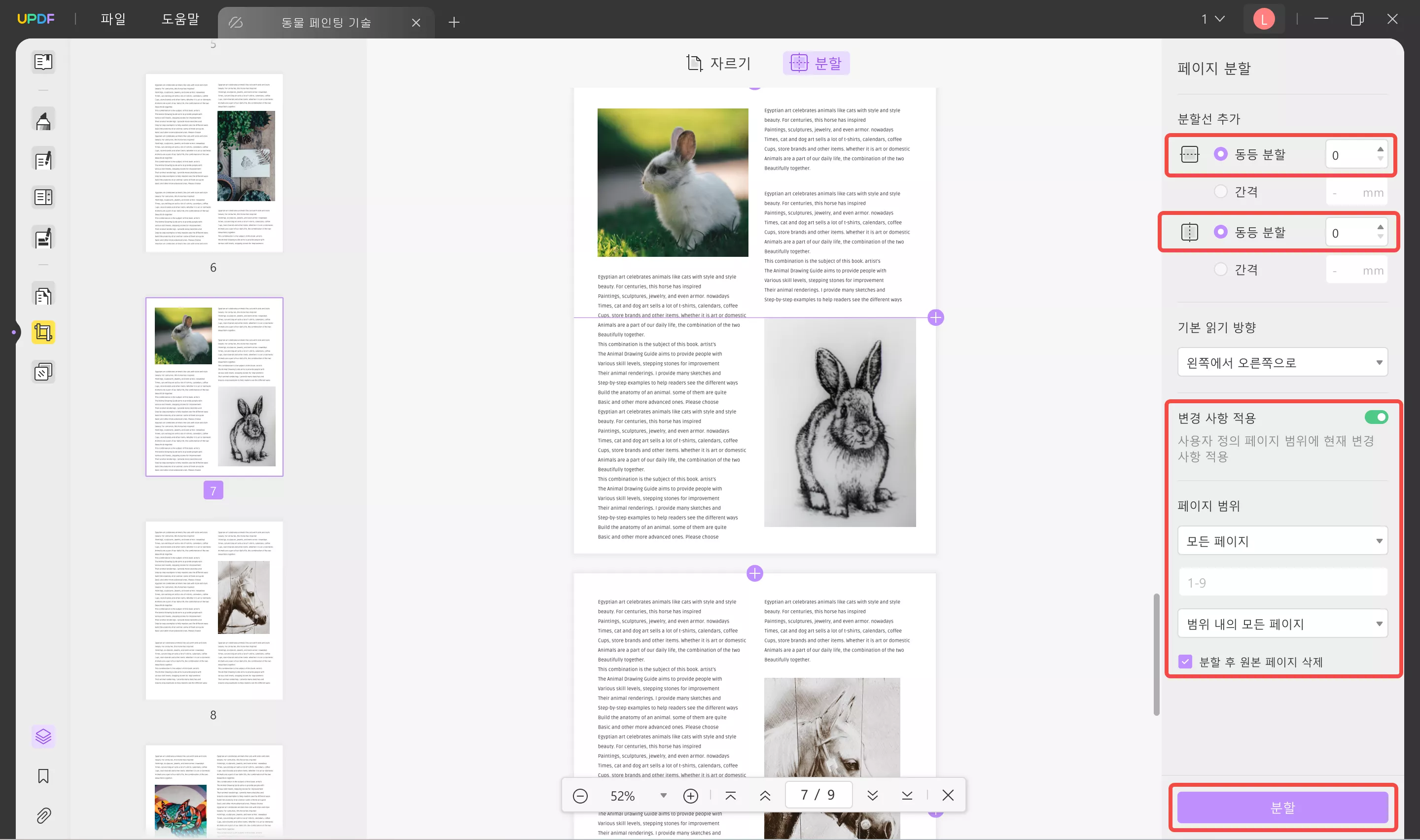Toggle the apply changes switch

[x=1376, y=417]
